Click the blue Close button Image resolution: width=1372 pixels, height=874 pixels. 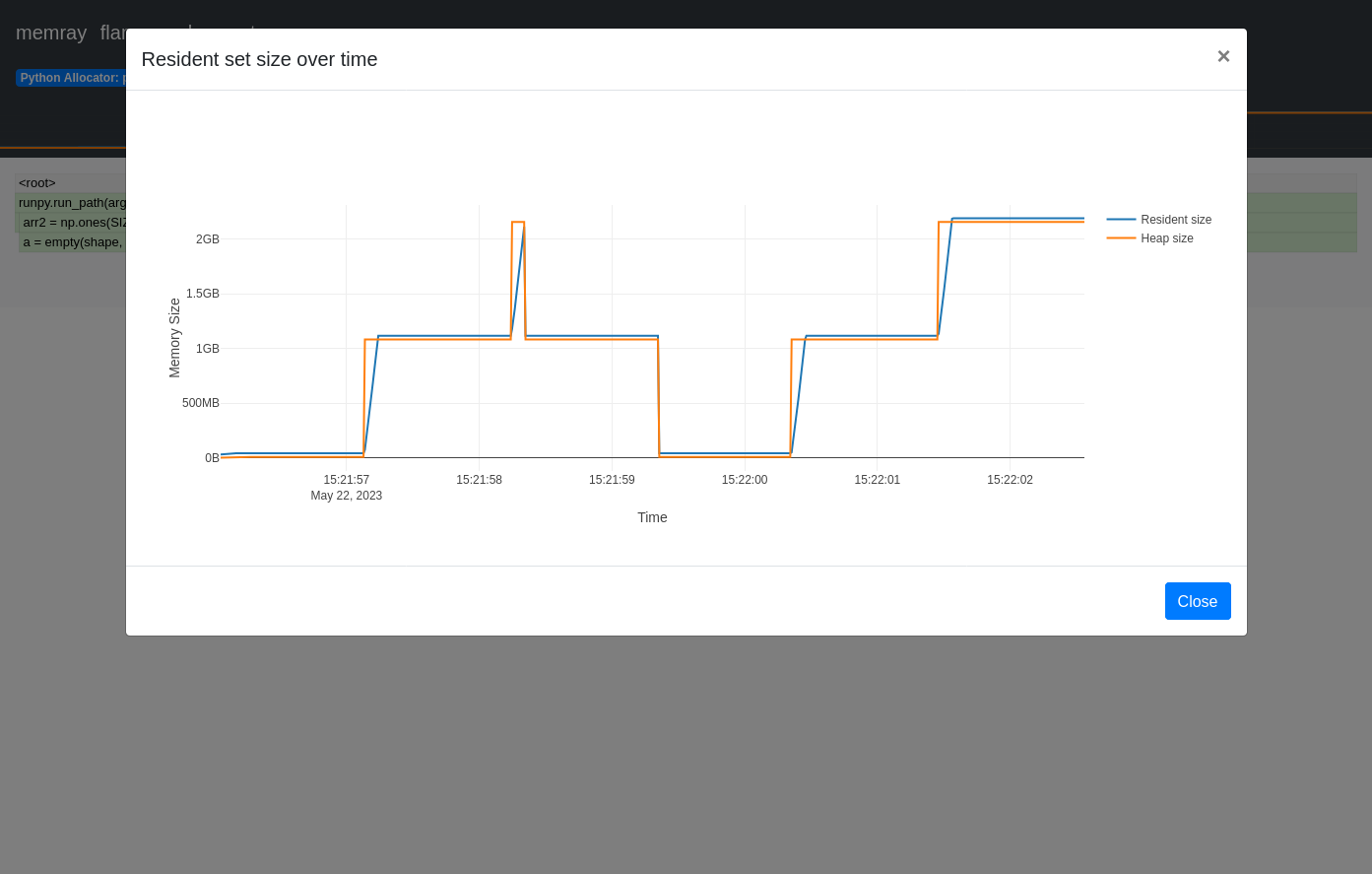pos(1197,601)
